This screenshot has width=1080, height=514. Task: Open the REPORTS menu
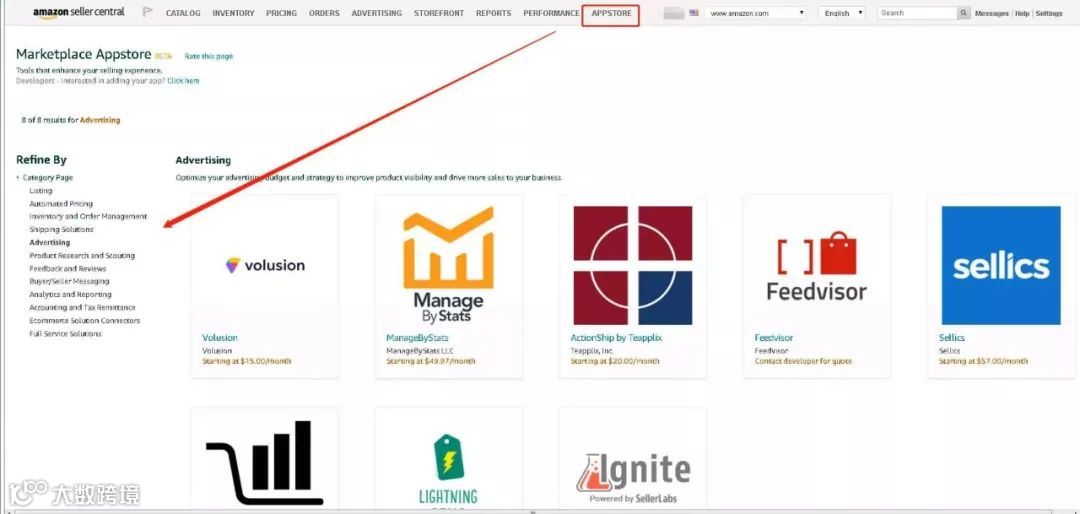tap(493, 13)
